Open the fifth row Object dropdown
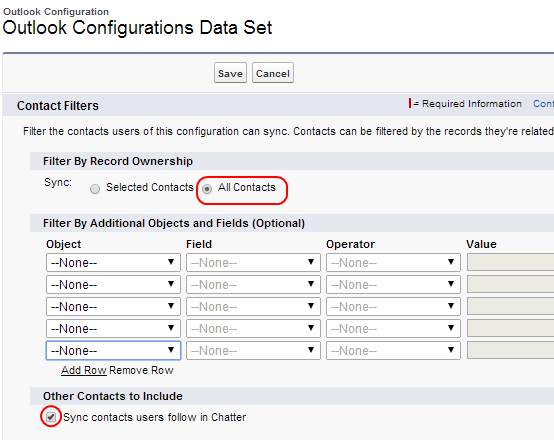The image size is (554, 440). 113,350
